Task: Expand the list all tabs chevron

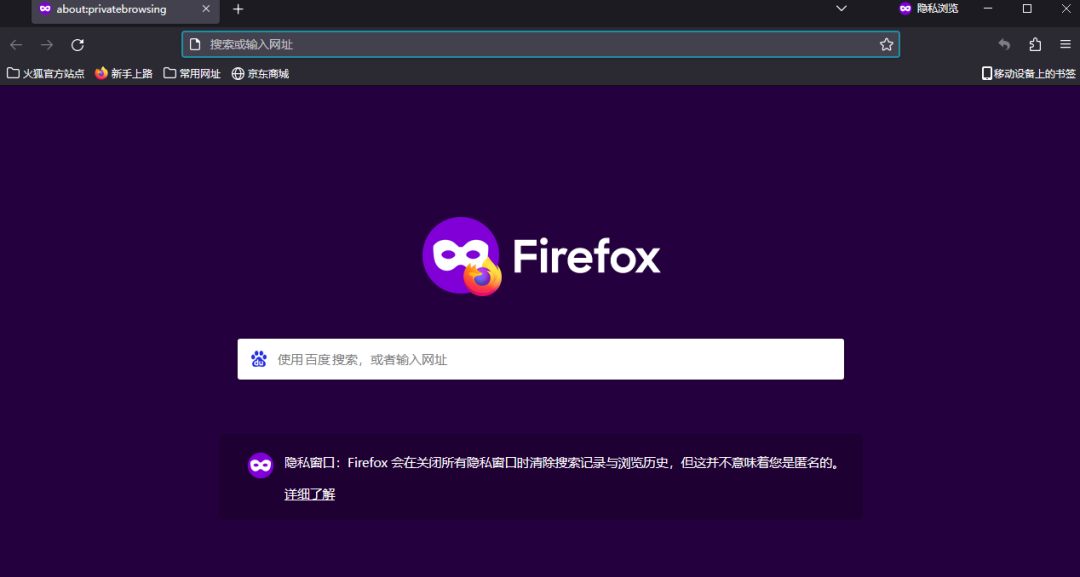Action: click(841, 9)
